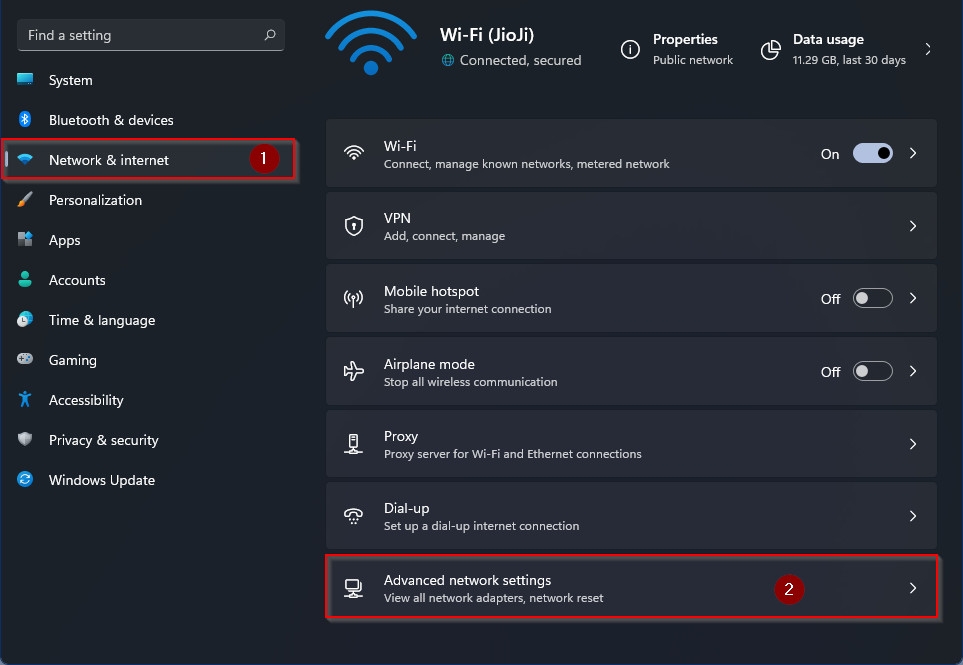This screenshot has width=963, height=665.
Task: Turn off the Wi-Fi toggle
Action: pyautogui.click(x=872, y=153)
